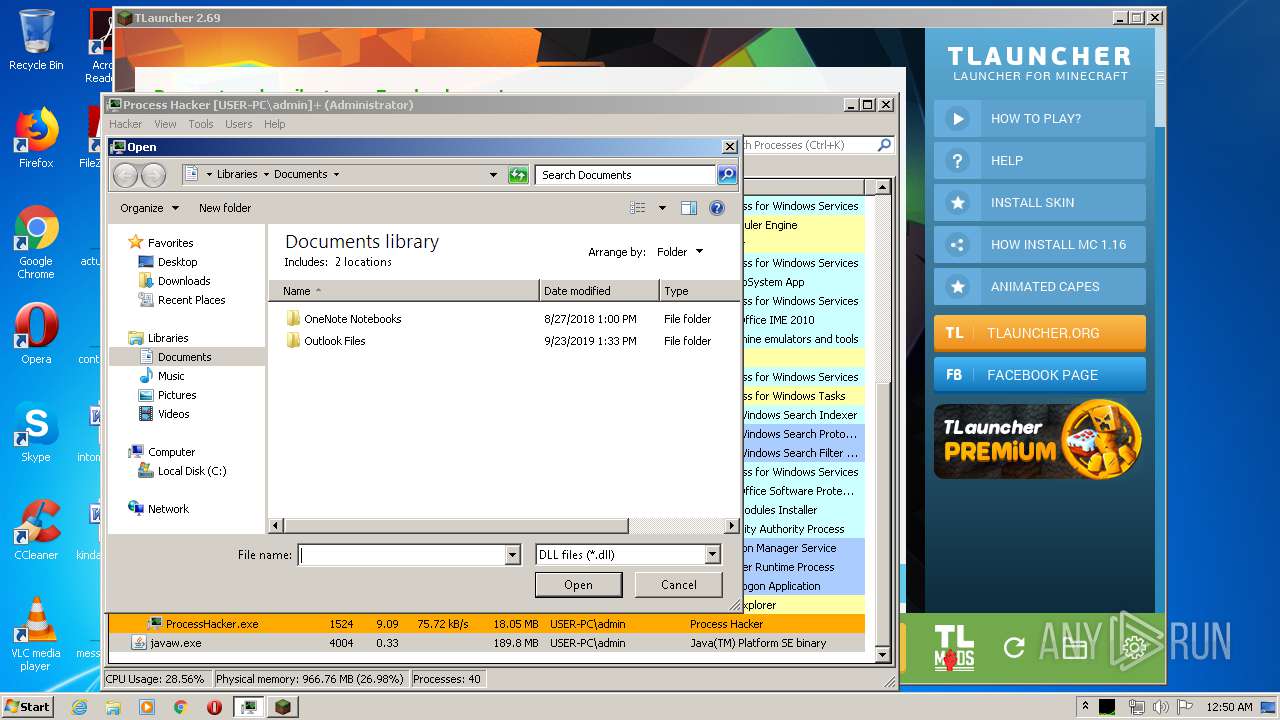Open the views dropdown arrow
This screenshot has width=1280, height=720.
click(x=662, y=208)
